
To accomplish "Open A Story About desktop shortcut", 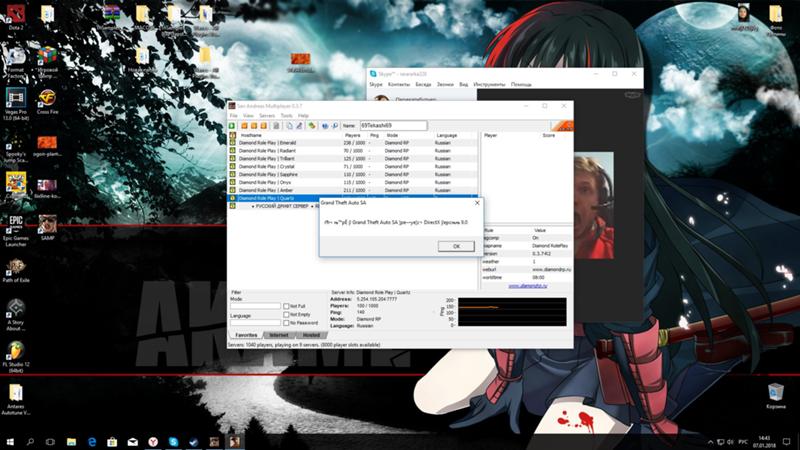I will [x=16, y=314].
